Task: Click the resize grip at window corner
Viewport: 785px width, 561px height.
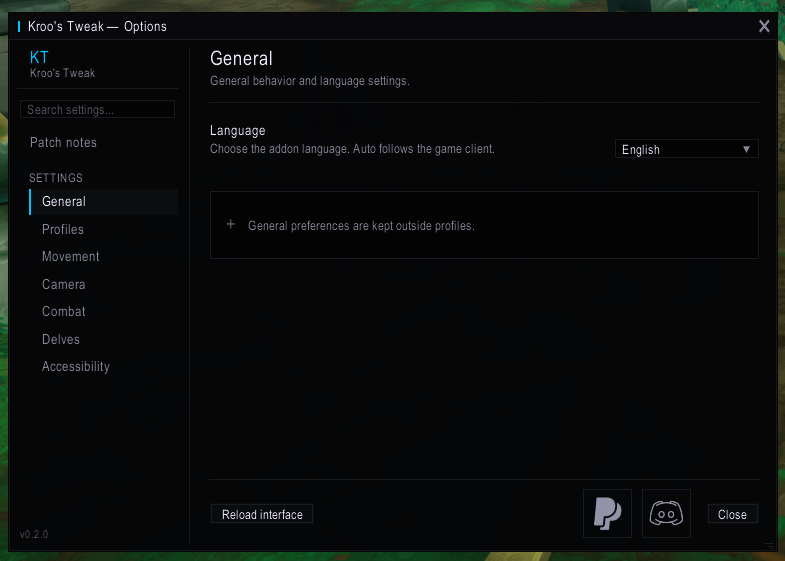Action: pos(769,545)
